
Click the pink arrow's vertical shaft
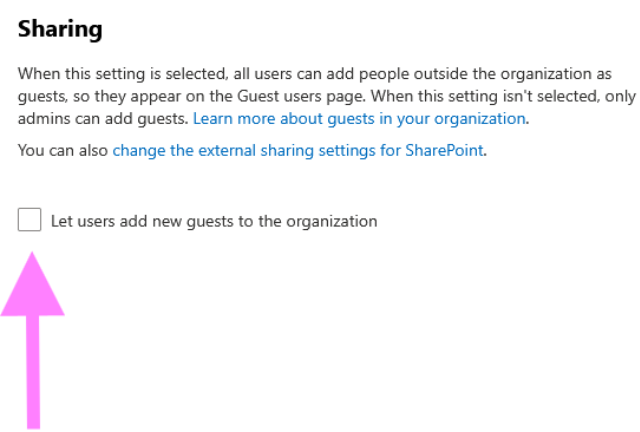(x=33, y=370)
